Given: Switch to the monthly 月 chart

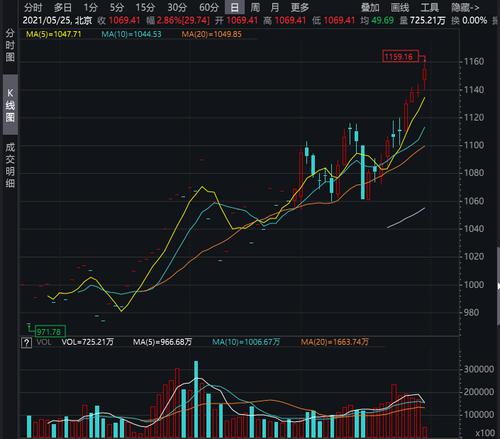Looking at the screenshot, I should coord(275,7).
